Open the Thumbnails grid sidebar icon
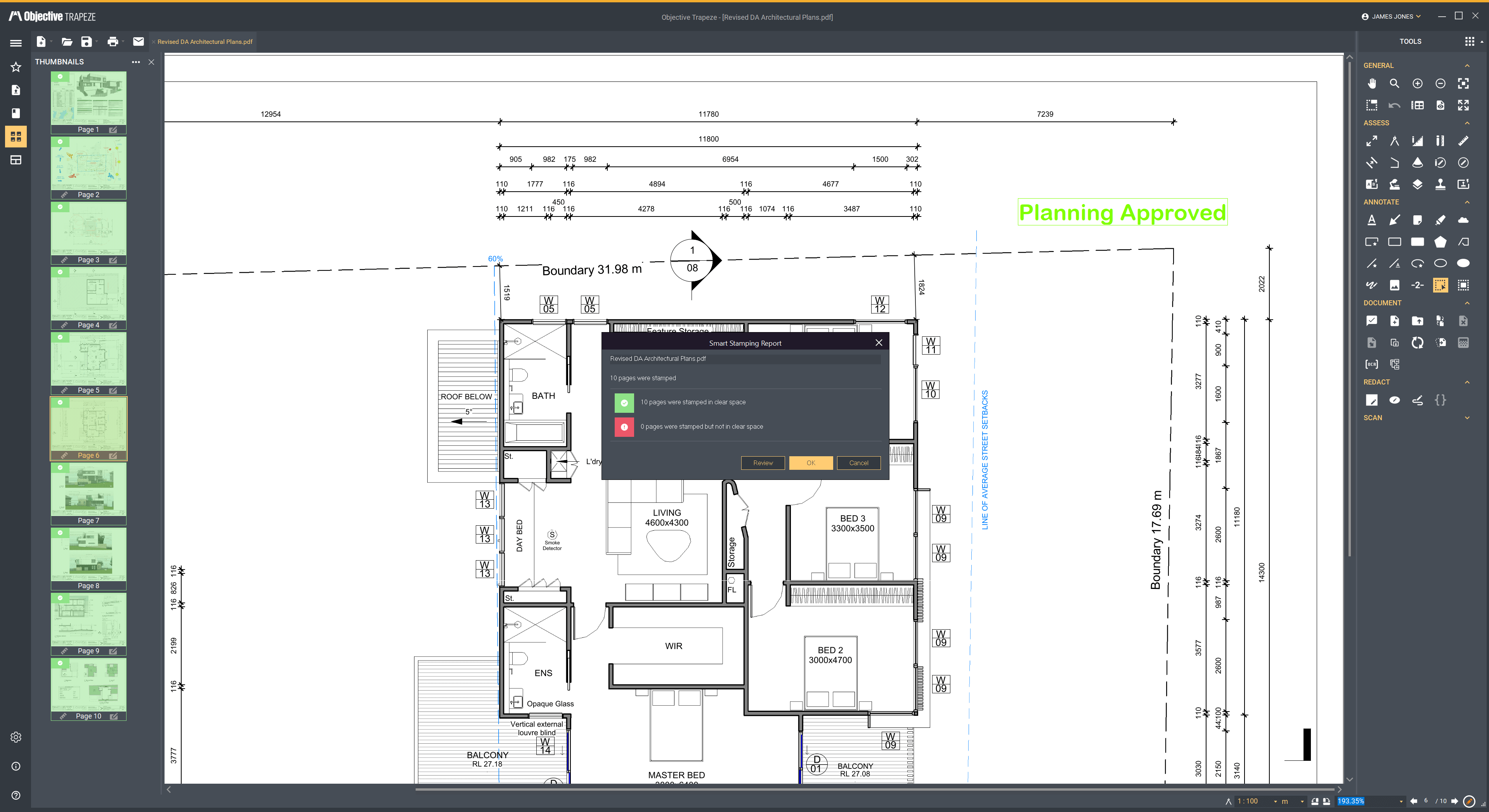Screen dimensions: 1489x812 coord(16,137)
